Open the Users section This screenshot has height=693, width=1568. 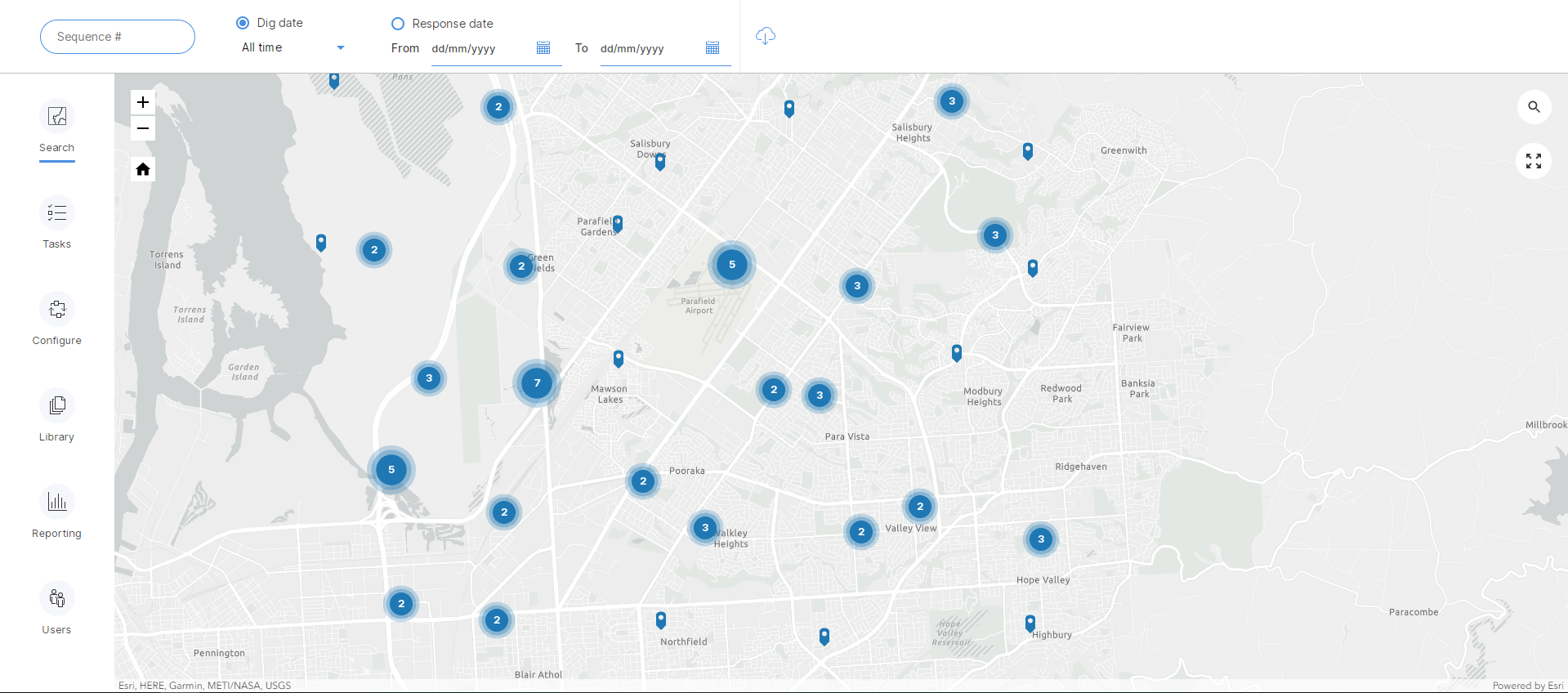pos(57,608)
